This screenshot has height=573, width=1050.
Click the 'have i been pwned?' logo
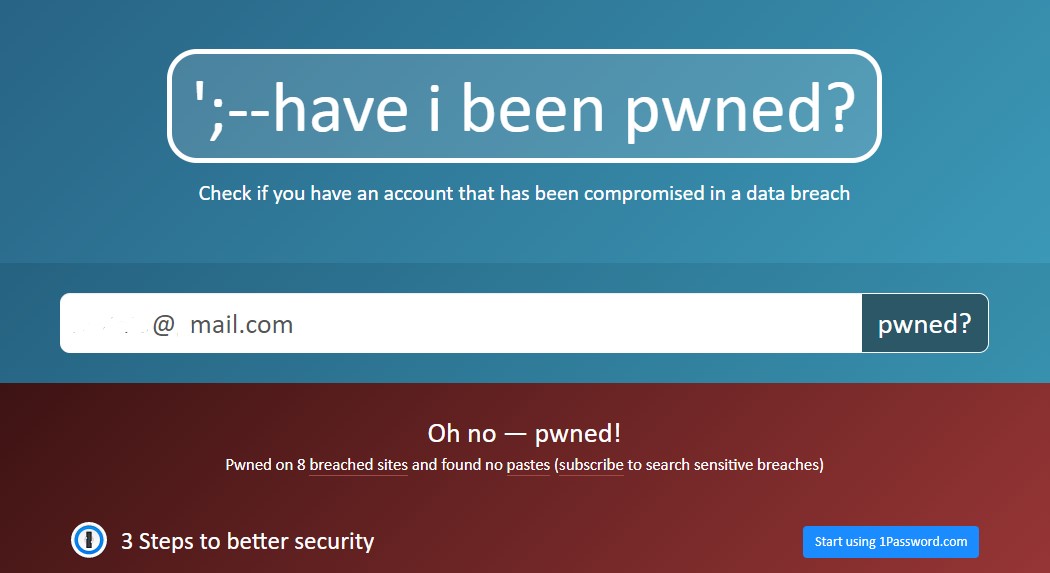[x=524, y=106]
